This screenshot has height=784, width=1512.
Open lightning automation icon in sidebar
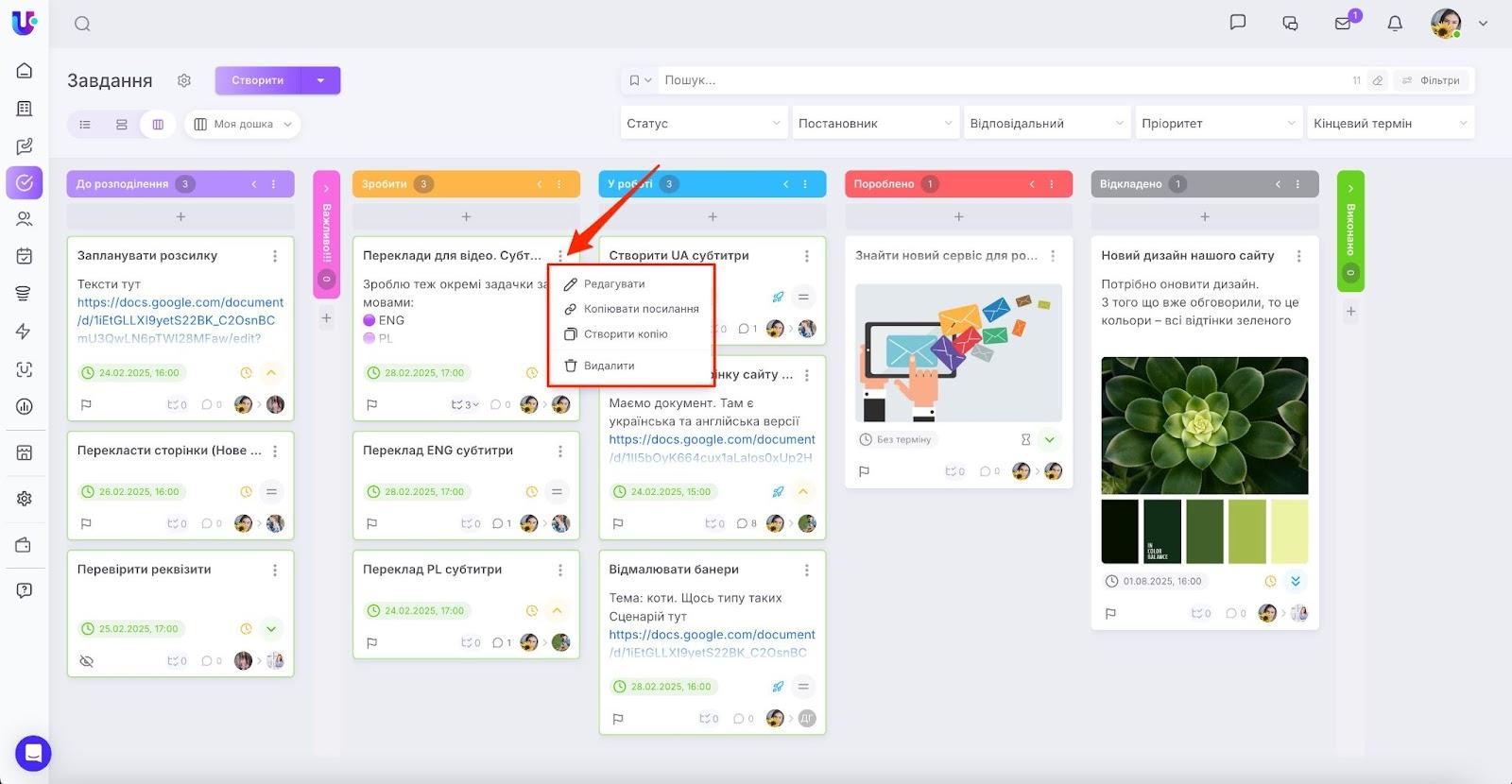(x=25, y=332)
